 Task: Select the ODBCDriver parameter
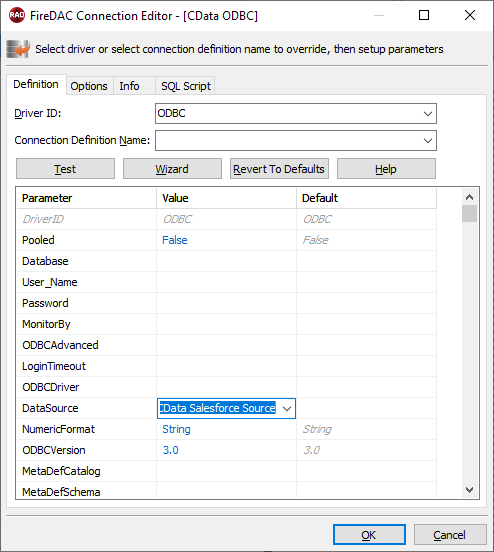click(x=51, y=387)
